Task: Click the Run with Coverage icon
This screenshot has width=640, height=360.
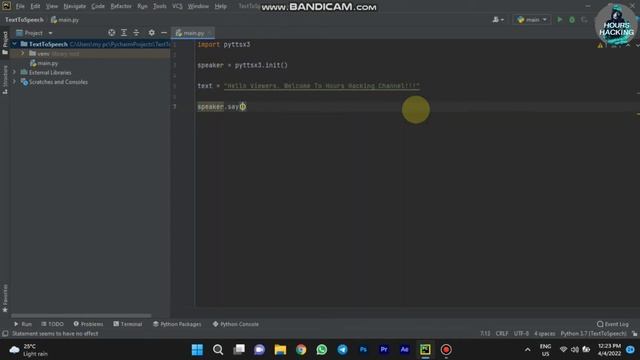Action: (x=584, y=20)
